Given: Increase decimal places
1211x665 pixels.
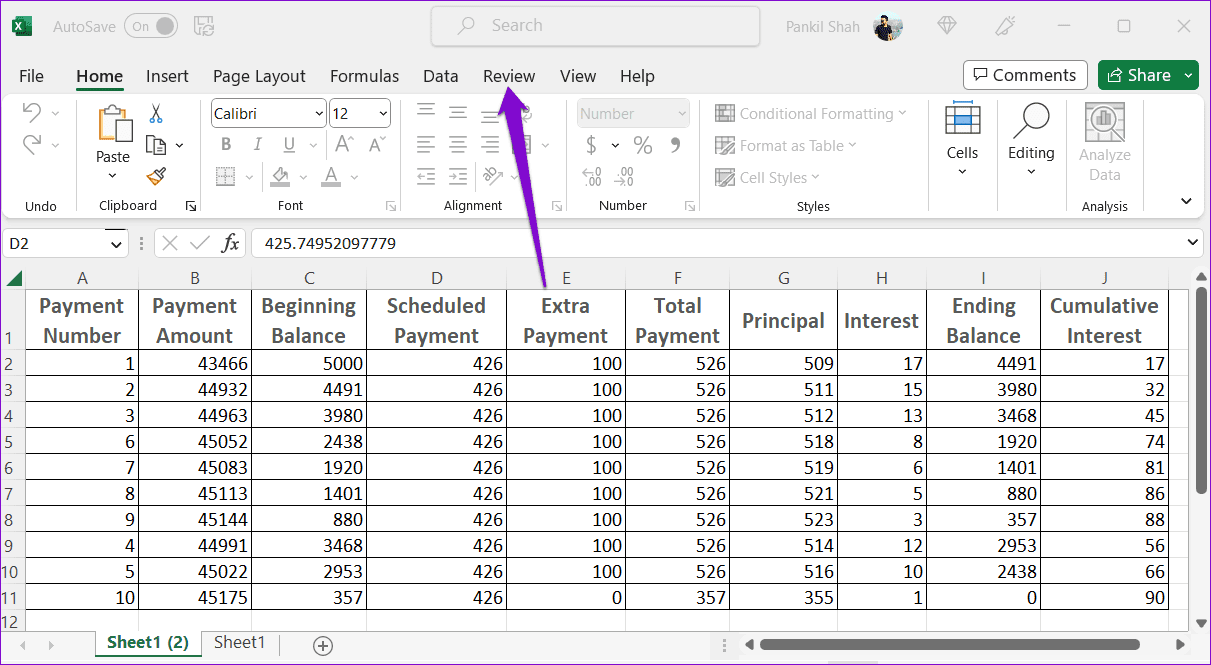Looking at the screenshot, I should pos(591,177).
